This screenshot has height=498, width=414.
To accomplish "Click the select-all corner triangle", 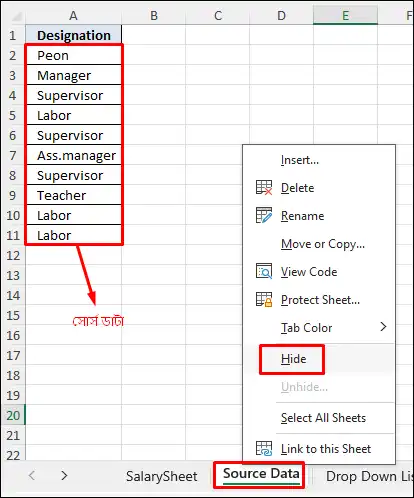I will pos(15,16).
